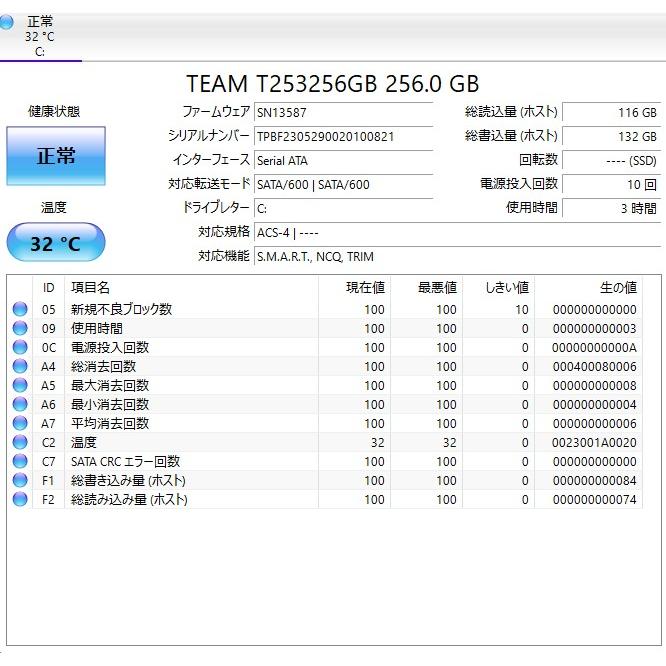The width and height of the screenshot is (666, 666).
Task: Click raw value 00000000000A
Action: pyautogui.click(x=594, y=348)
